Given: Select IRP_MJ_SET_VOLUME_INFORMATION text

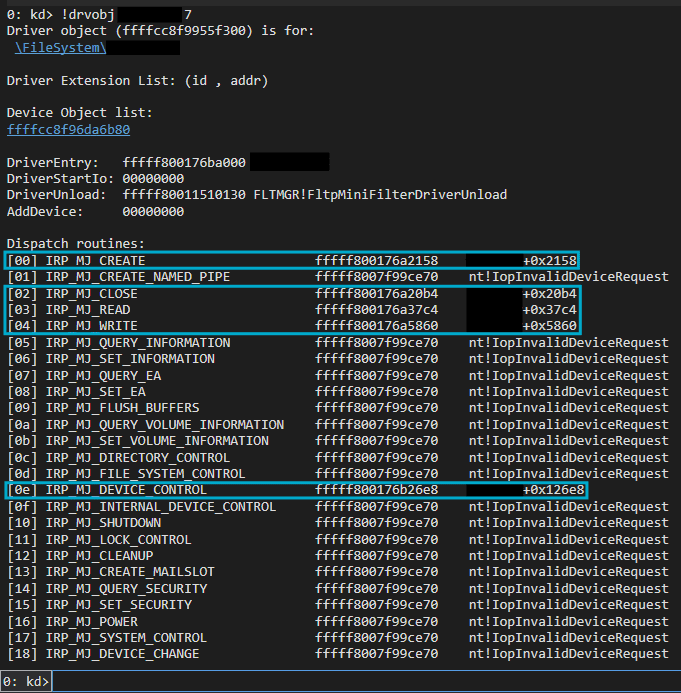Looking at the screenshot, I should click(157, 441).
